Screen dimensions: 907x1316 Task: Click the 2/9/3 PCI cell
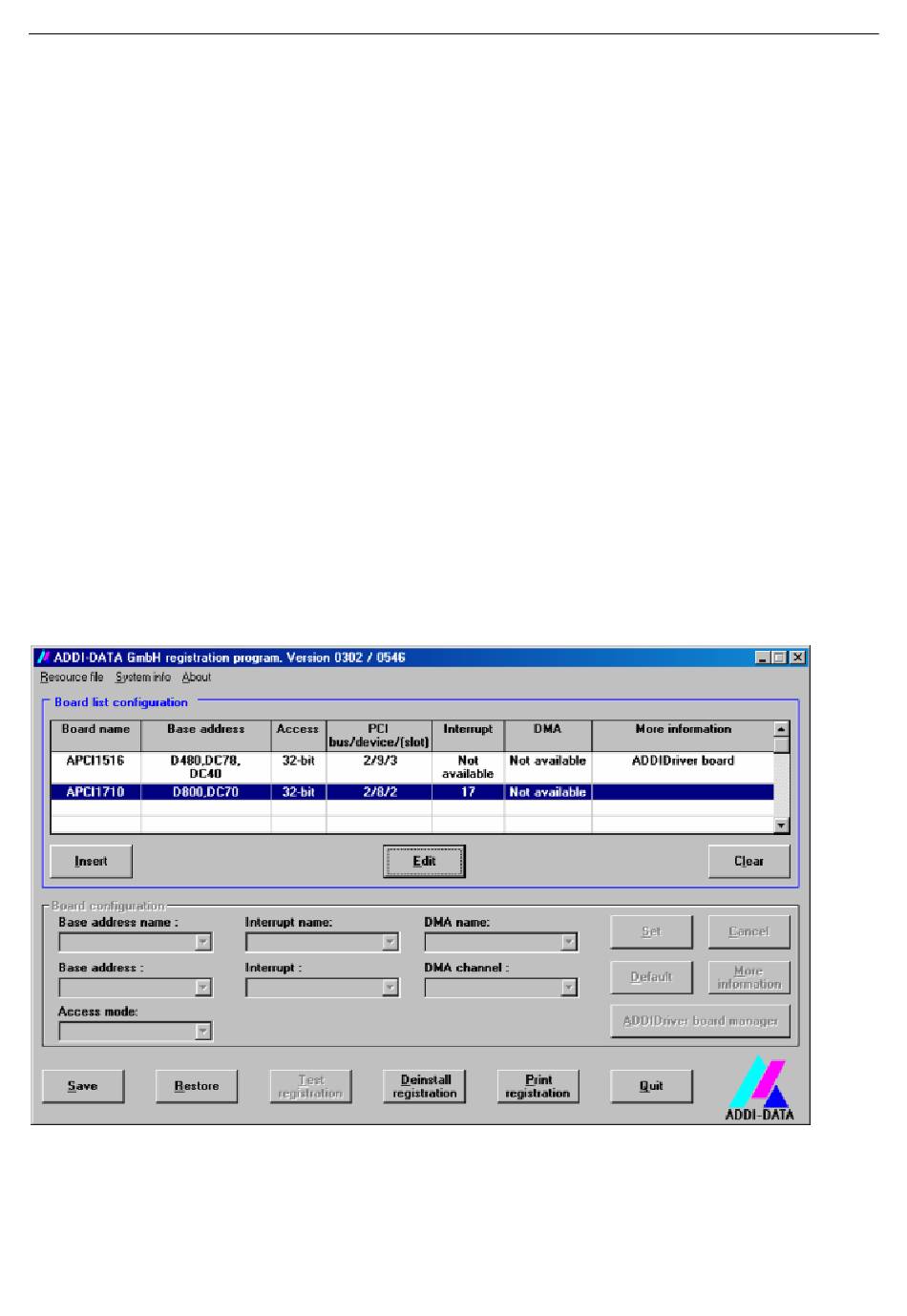tap(379, 767)
